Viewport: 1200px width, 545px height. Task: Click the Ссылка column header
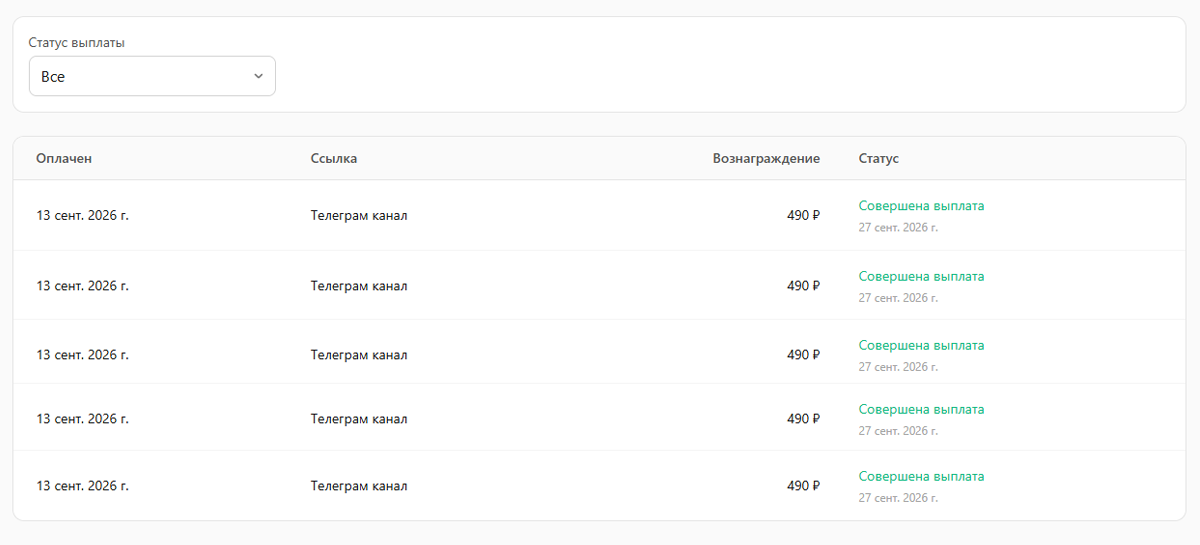point(334,158)
